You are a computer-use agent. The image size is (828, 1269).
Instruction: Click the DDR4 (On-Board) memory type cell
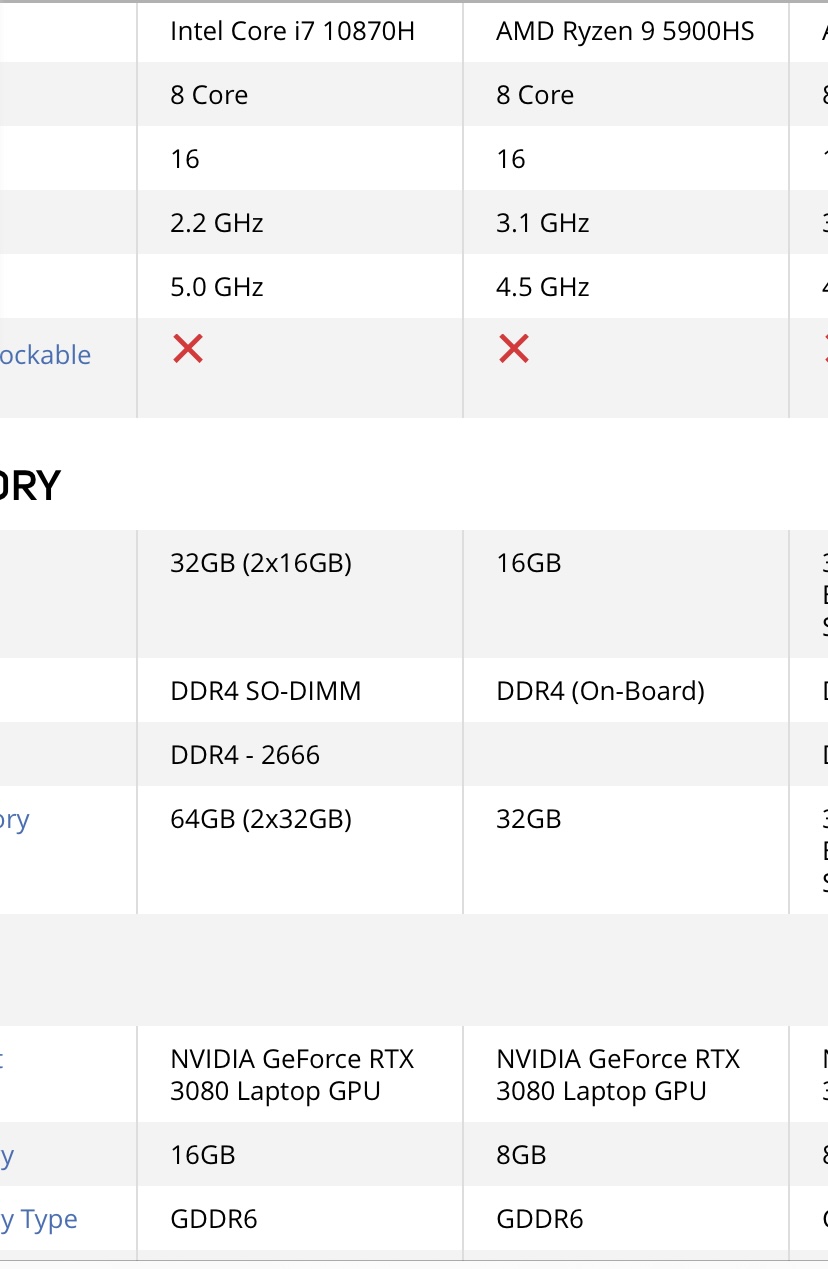pyautogui.click(x=600, y=691)
